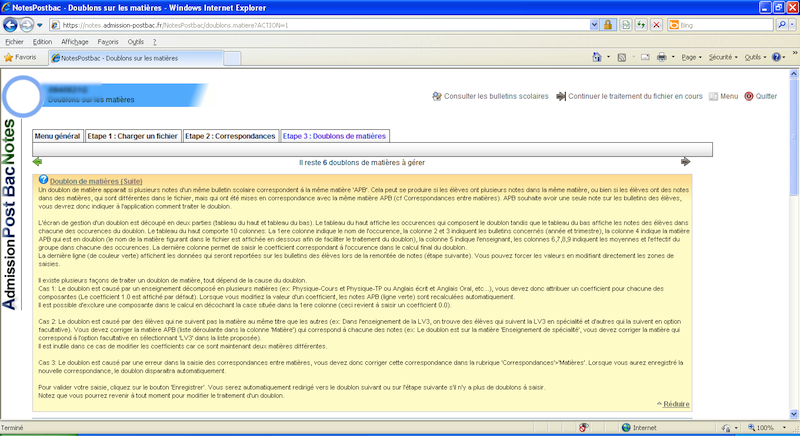Viewport: 800px width, 436px height.
Task: Click Continuer le traitement du fichier en cours
Action: coord(627,96)
